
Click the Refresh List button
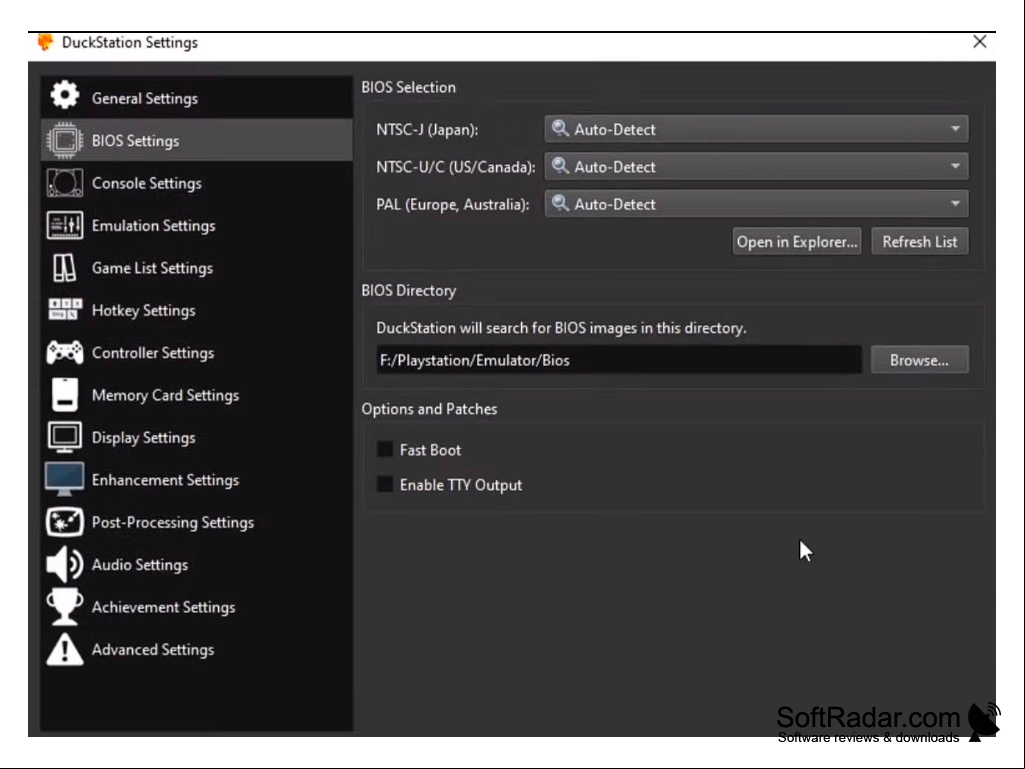pyautogui.click(x=920, y=241)
